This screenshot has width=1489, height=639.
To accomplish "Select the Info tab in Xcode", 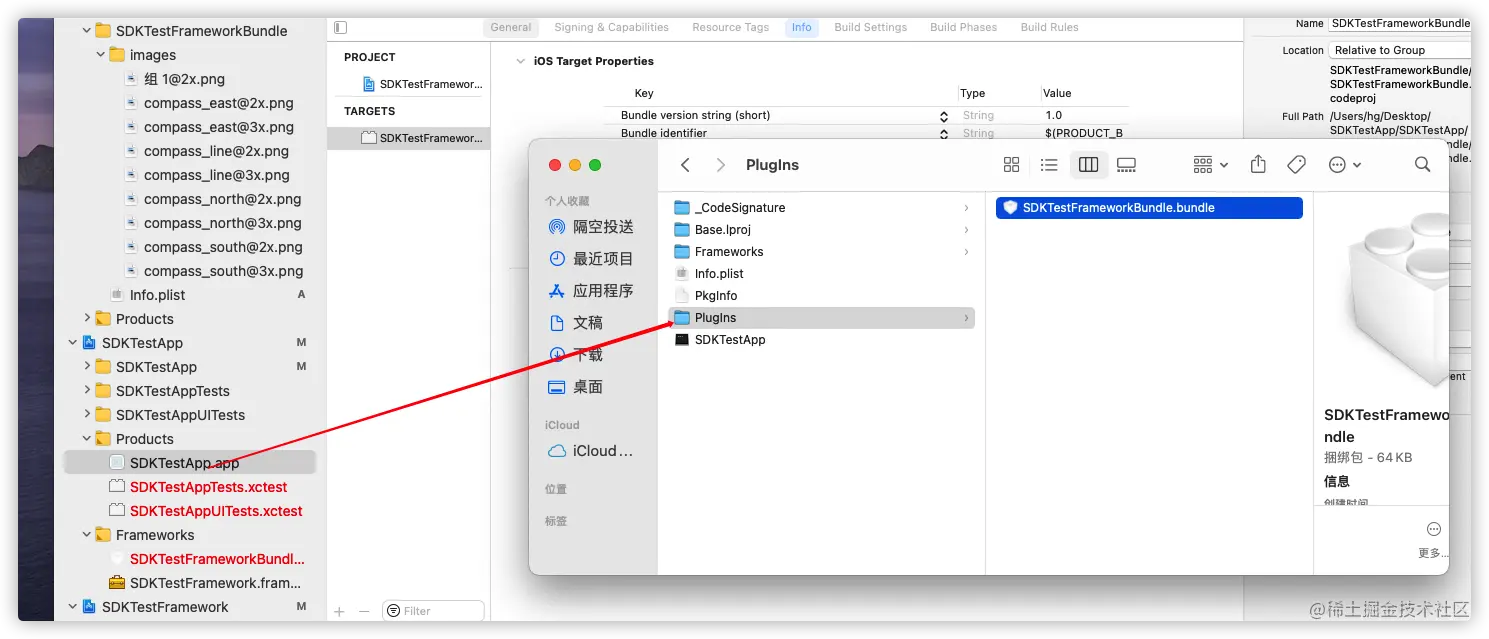I will 802,28.
